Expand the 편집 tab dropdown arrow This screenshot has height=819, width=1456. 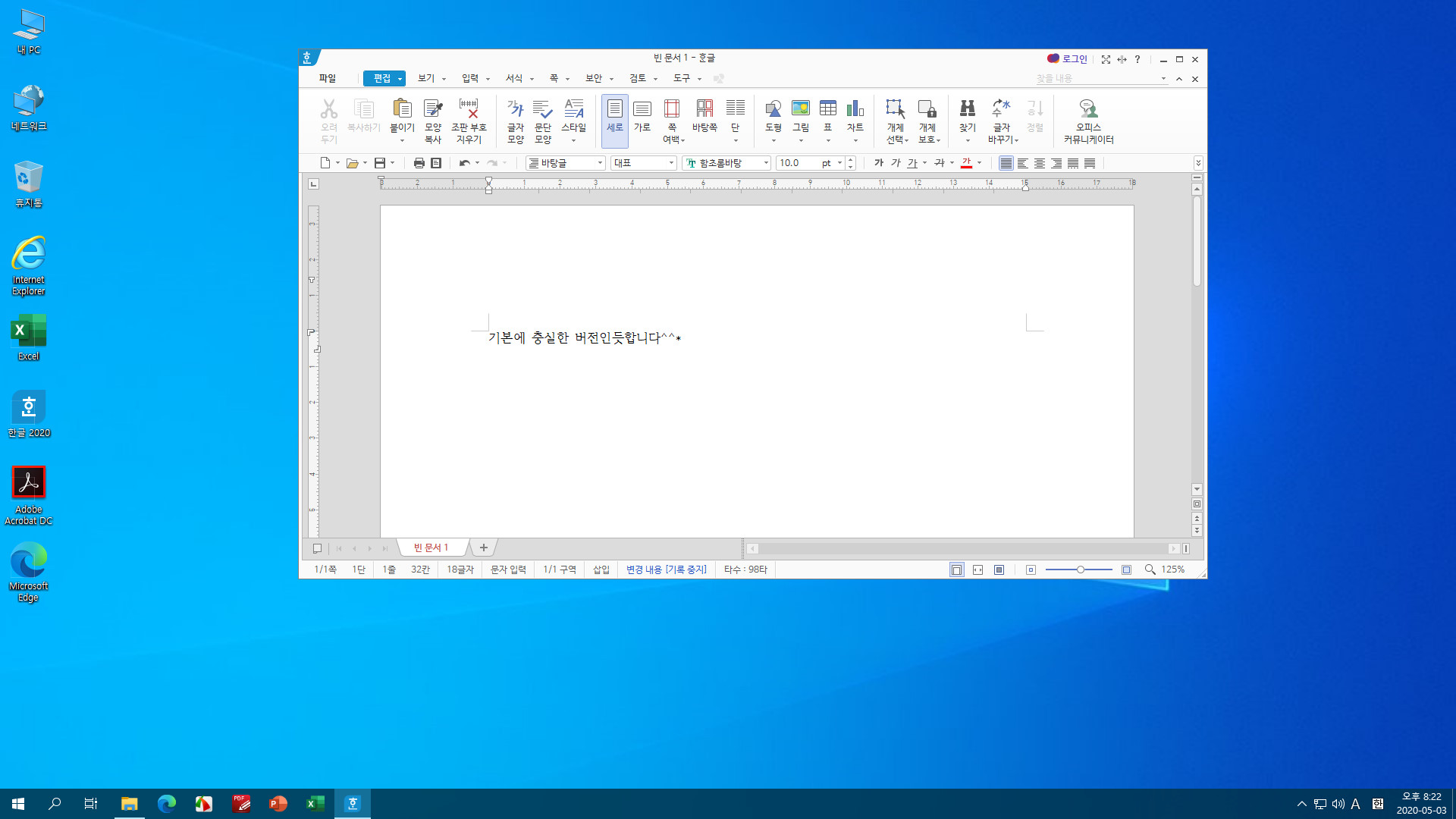click(400, 79)
